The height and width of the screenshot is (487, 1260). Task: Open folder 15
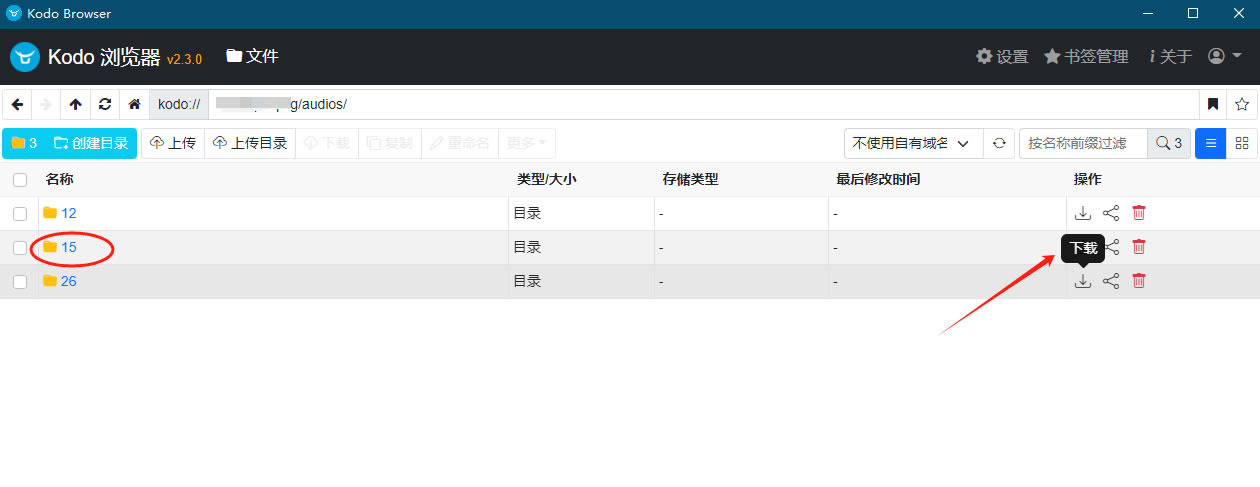(69, 247)
